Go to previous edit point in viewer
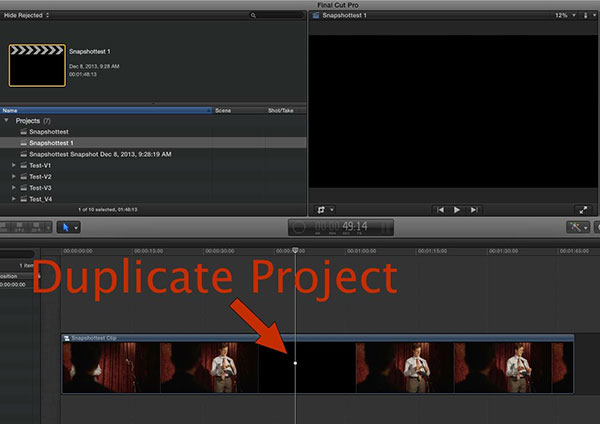The image size is (600, 424). pos(440,210)
